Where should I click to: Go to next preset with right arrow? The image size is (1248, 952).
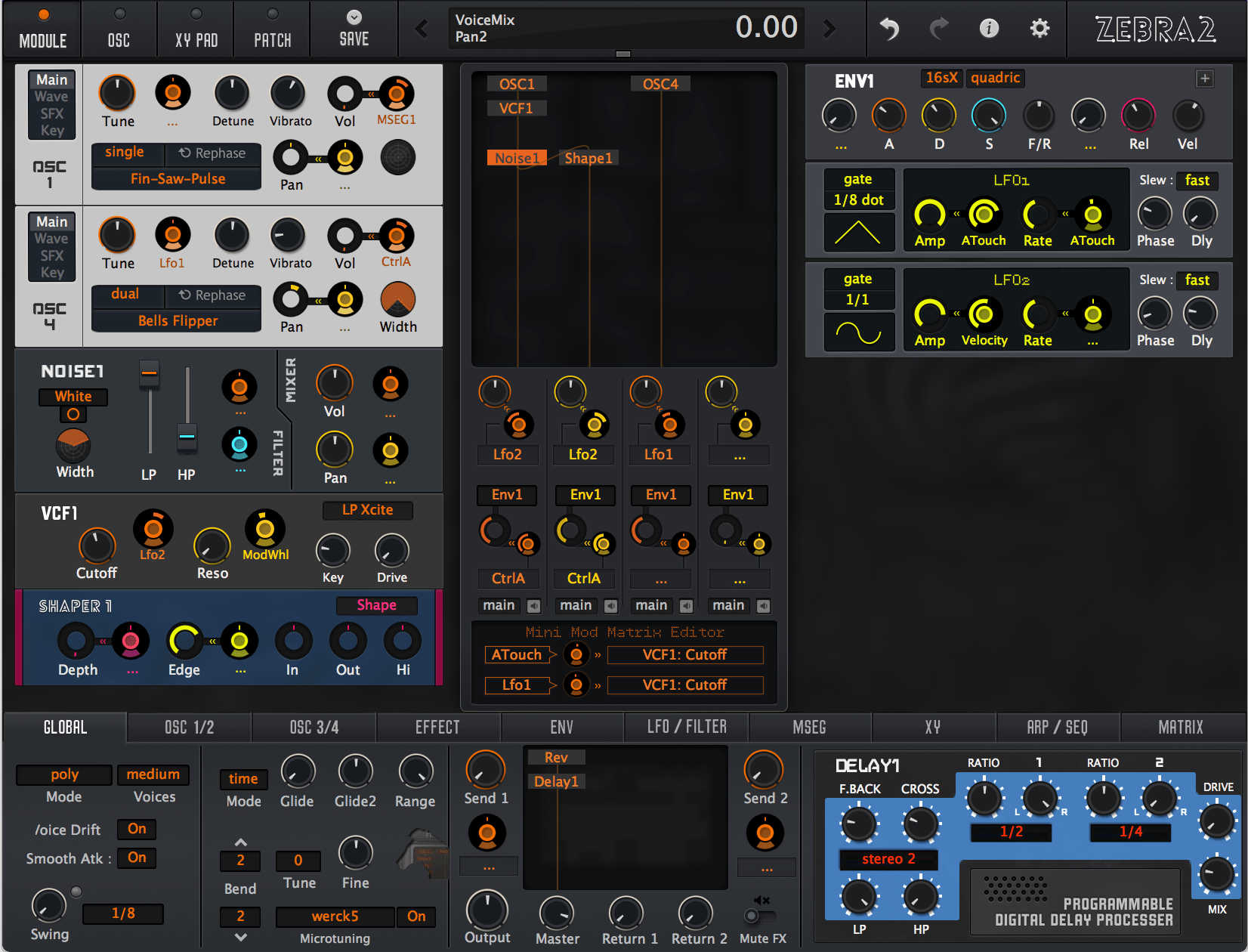(x=829, y=29)
